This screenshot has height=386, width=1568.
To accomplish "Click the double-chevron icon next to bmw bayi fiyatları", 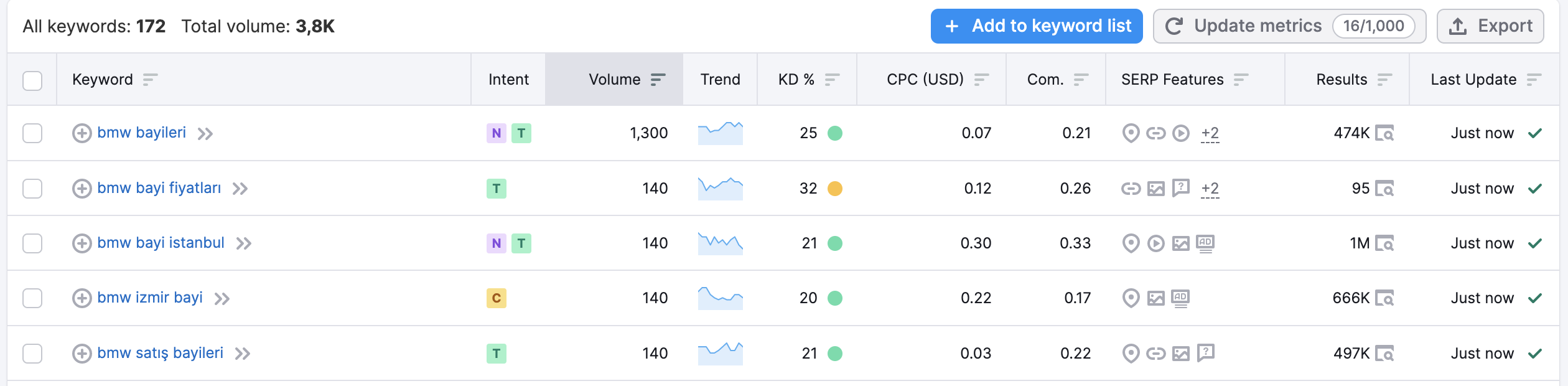I will [x=240, y=189].
